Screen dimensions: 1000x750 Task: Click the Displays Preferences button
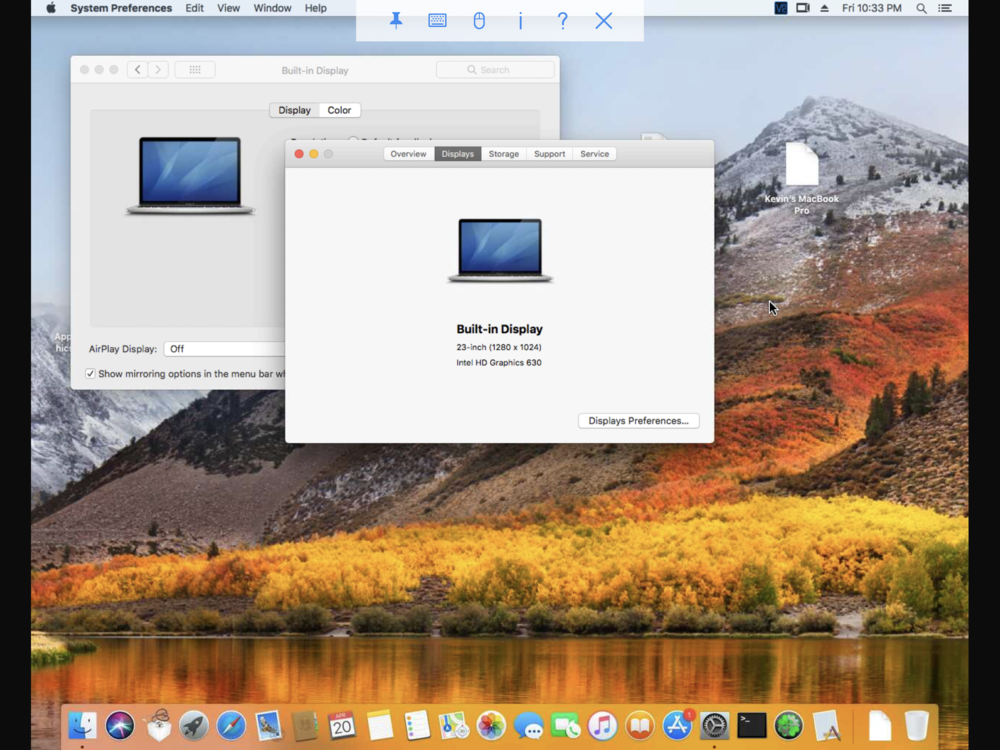pyautogui.click(x=638, y=421)
